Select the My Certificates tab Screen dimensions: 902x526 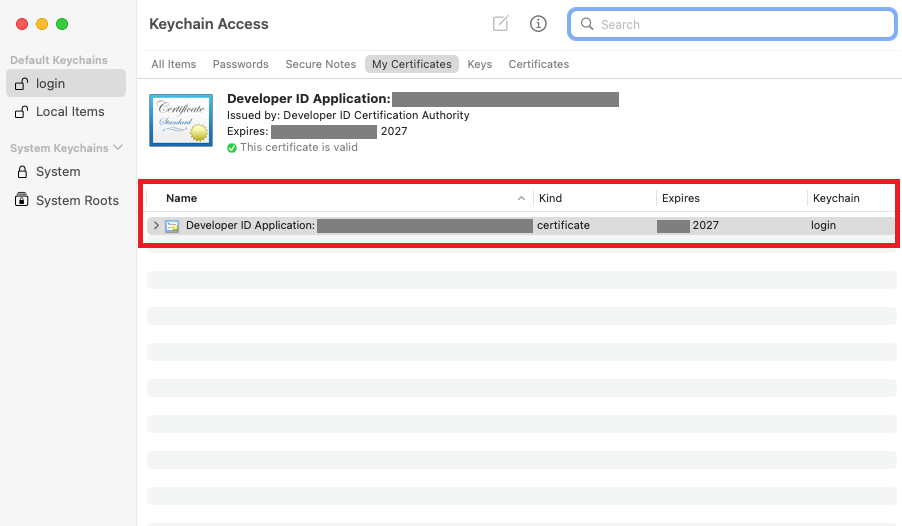click(x=412, y=64)
